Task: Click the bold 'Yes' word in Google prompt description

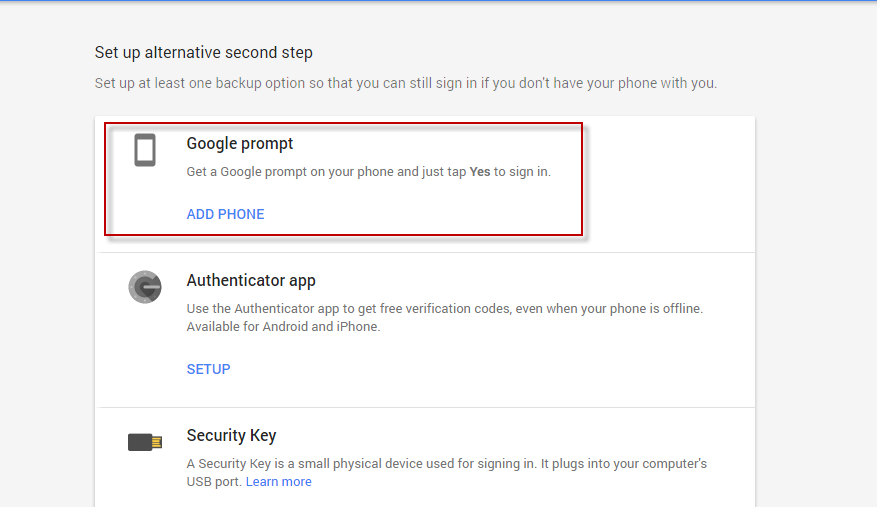Action: (480, 172)
